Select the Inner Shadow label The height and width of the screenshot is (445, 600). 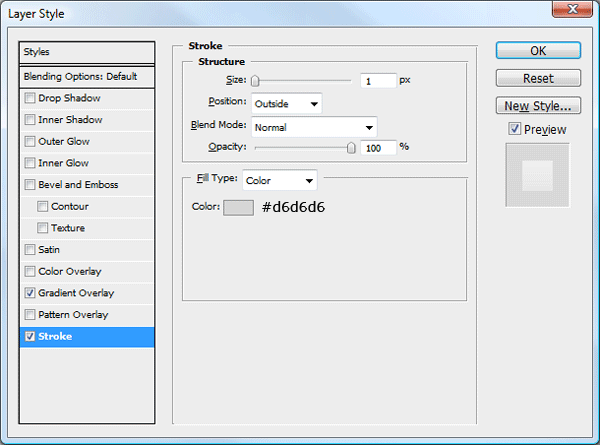tap(70, 120)
